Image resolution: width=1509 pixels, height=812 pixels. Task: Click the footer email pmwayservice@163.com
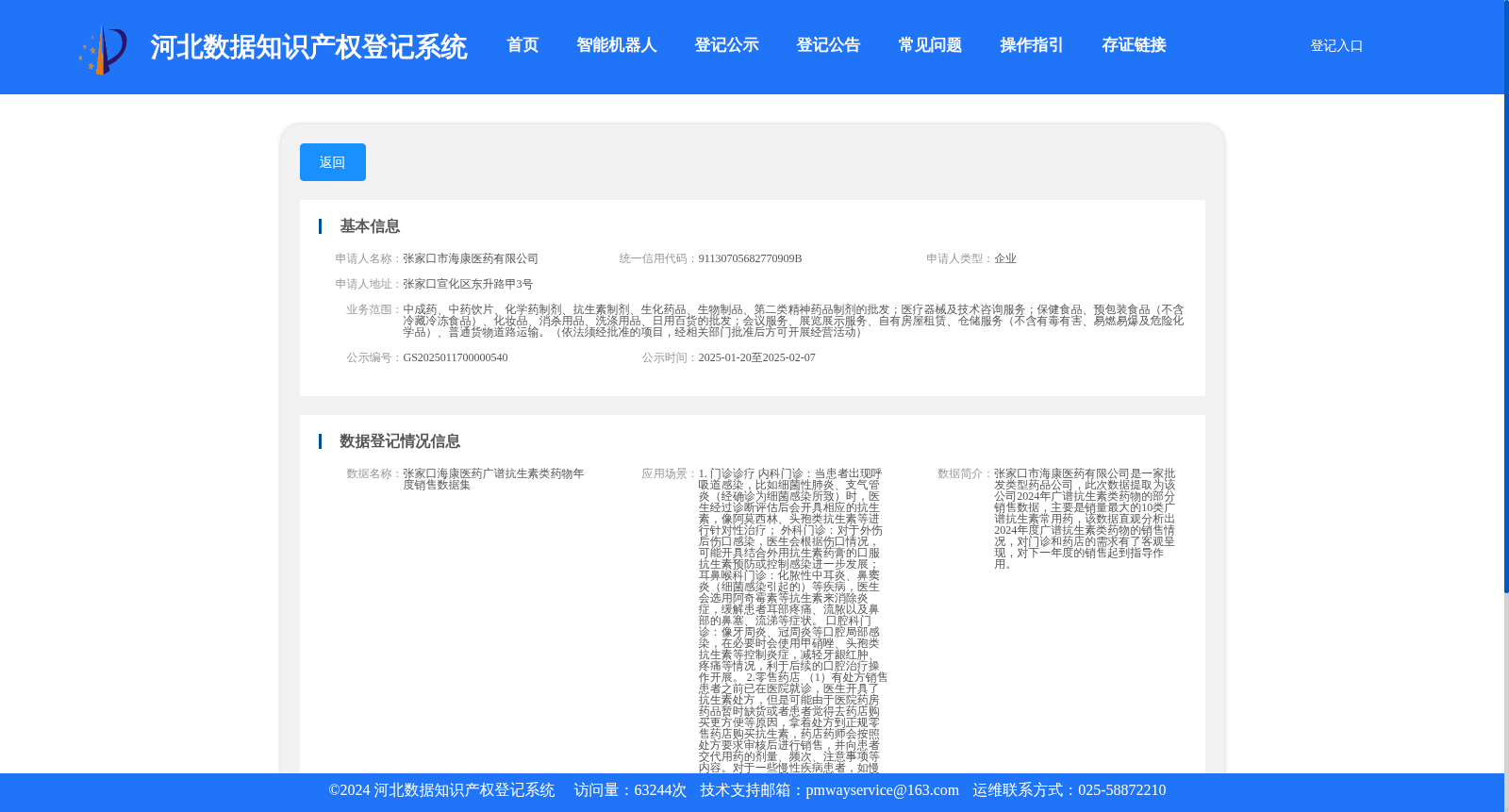(882, 790)
